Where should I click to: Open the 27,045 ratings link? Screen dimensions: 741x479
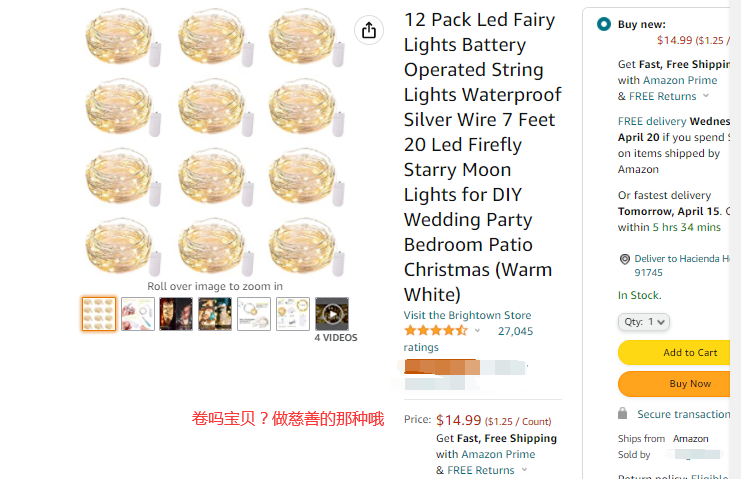click(514, 331)
